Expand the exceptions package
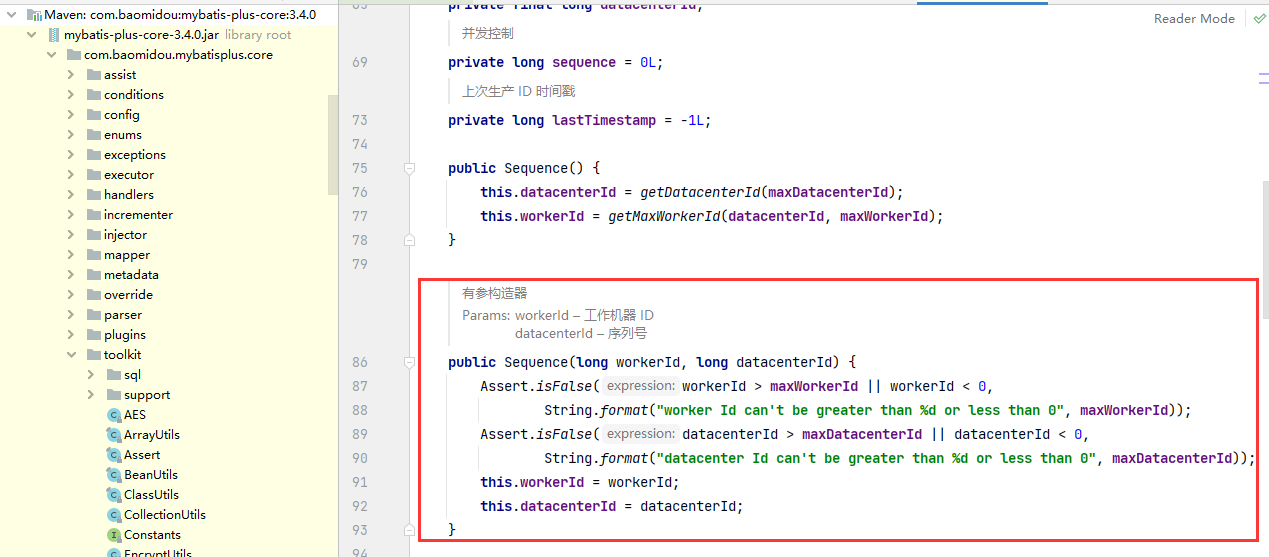This screenshot has width=1269, height=557. click(x=71, y=155)
